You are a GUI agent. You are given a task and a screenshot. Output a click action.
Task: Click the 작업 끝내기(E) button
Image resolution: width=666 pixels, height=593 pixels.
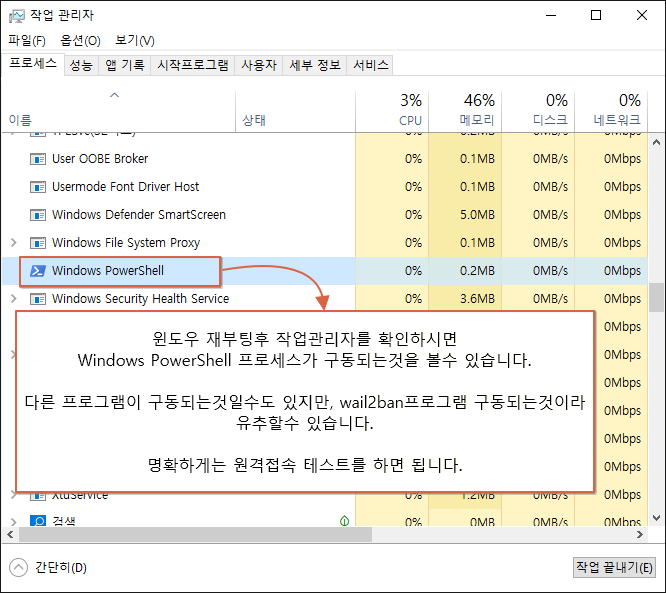(x=614, y=567)
